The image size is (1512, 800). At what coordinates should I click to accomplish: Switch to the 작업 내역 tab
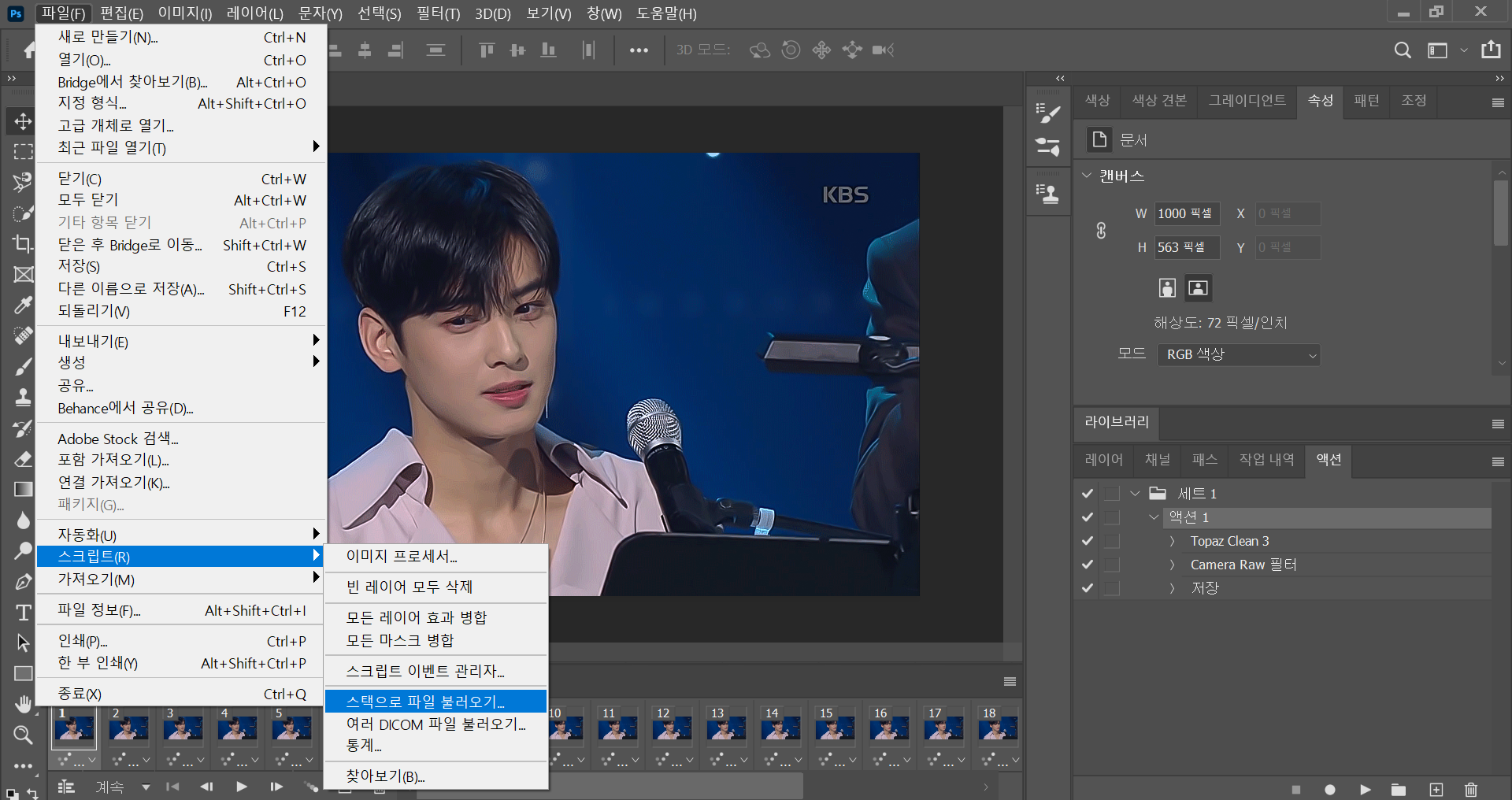coord(1266,460)
